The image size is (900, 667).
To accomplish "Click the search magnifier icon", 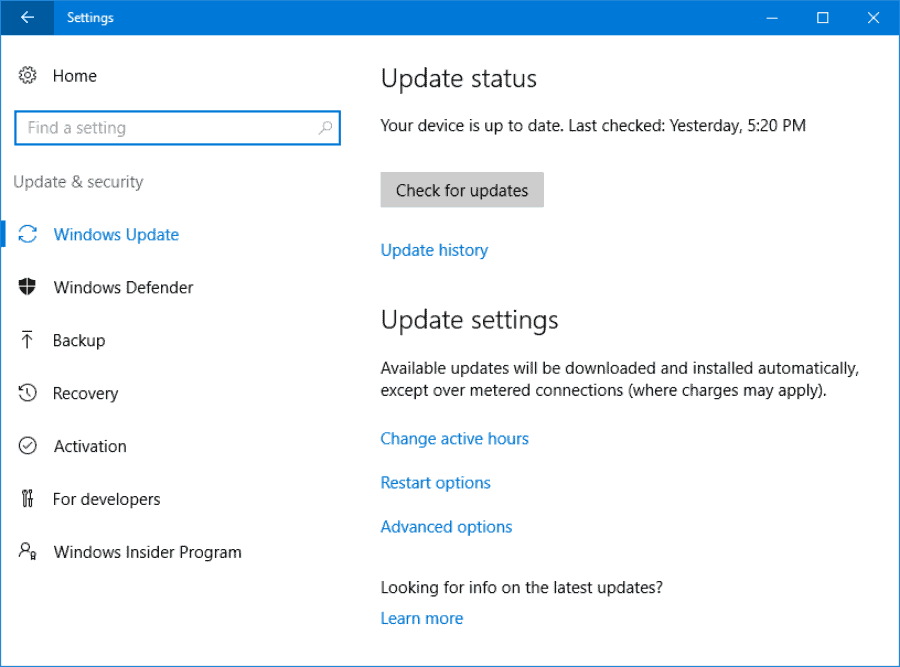I will (x=325, y=127).
